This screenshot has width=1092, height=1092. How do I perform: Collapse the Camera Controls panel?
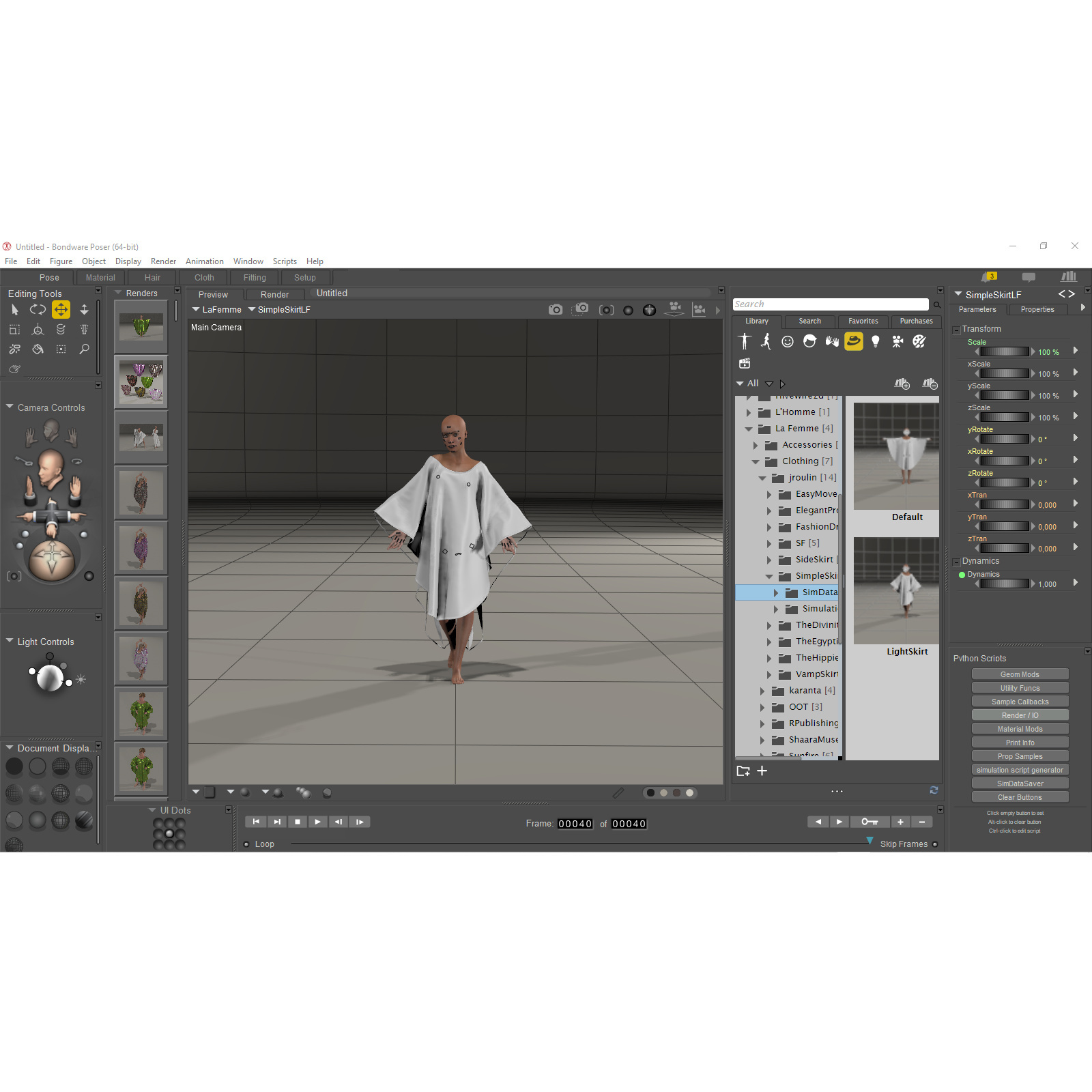(10, 407)
